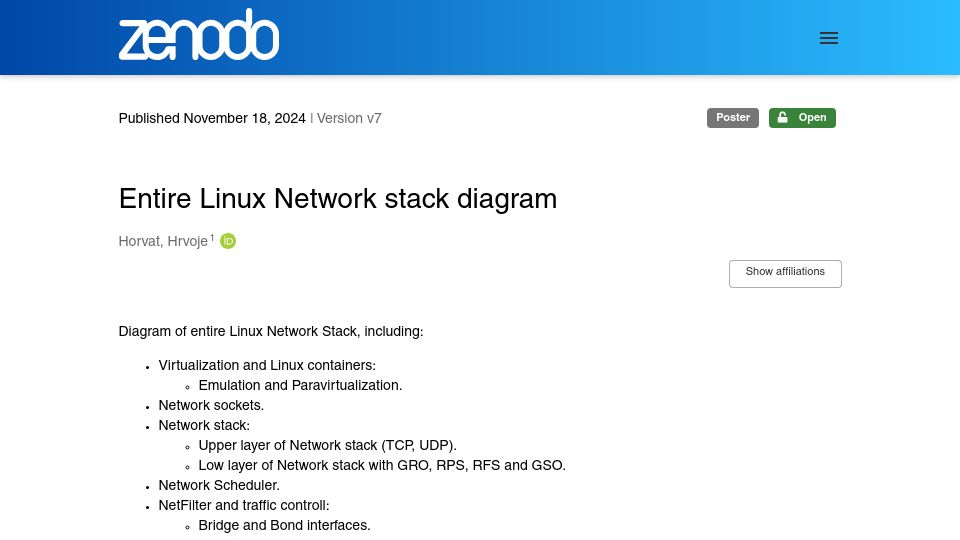
Task: Click the Published November 18, 2024 date
Action: 212,118
